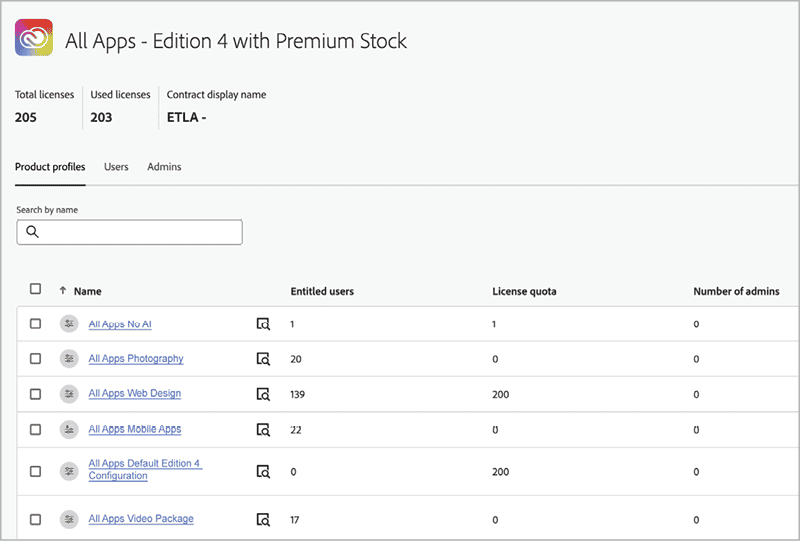Viewport: 800px width, 541px height.
Task: Sort by the Name column header
Action: click(88, 291)
